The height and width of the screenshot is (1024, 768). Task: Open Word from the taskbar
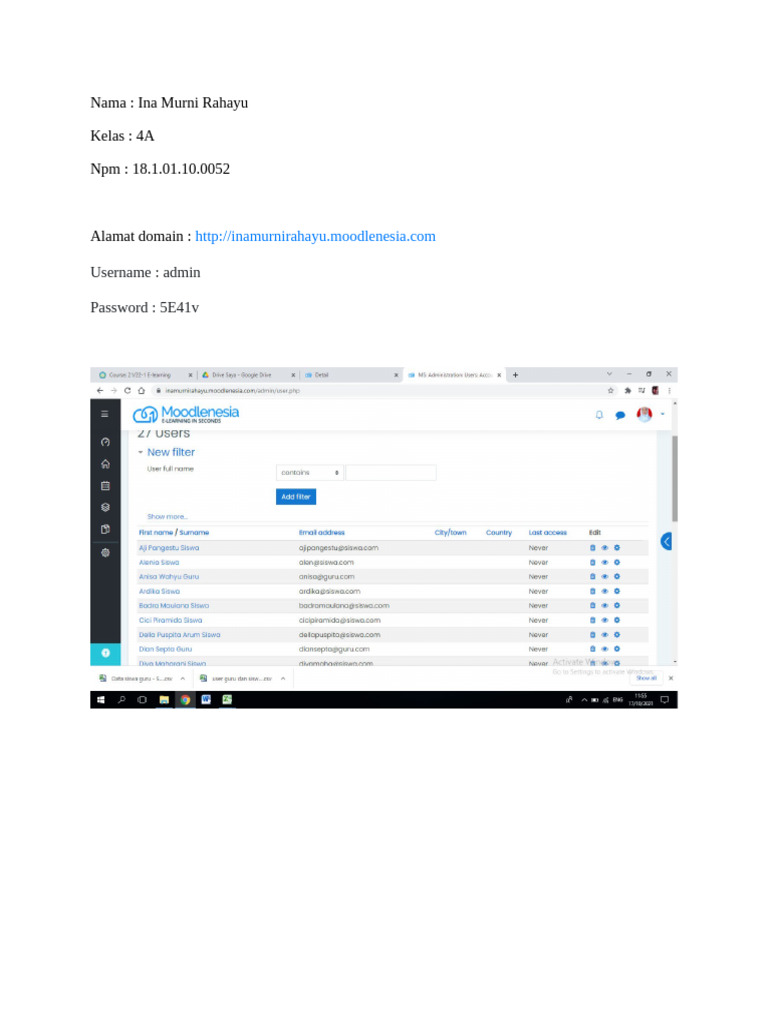click(x=206, y=699)
